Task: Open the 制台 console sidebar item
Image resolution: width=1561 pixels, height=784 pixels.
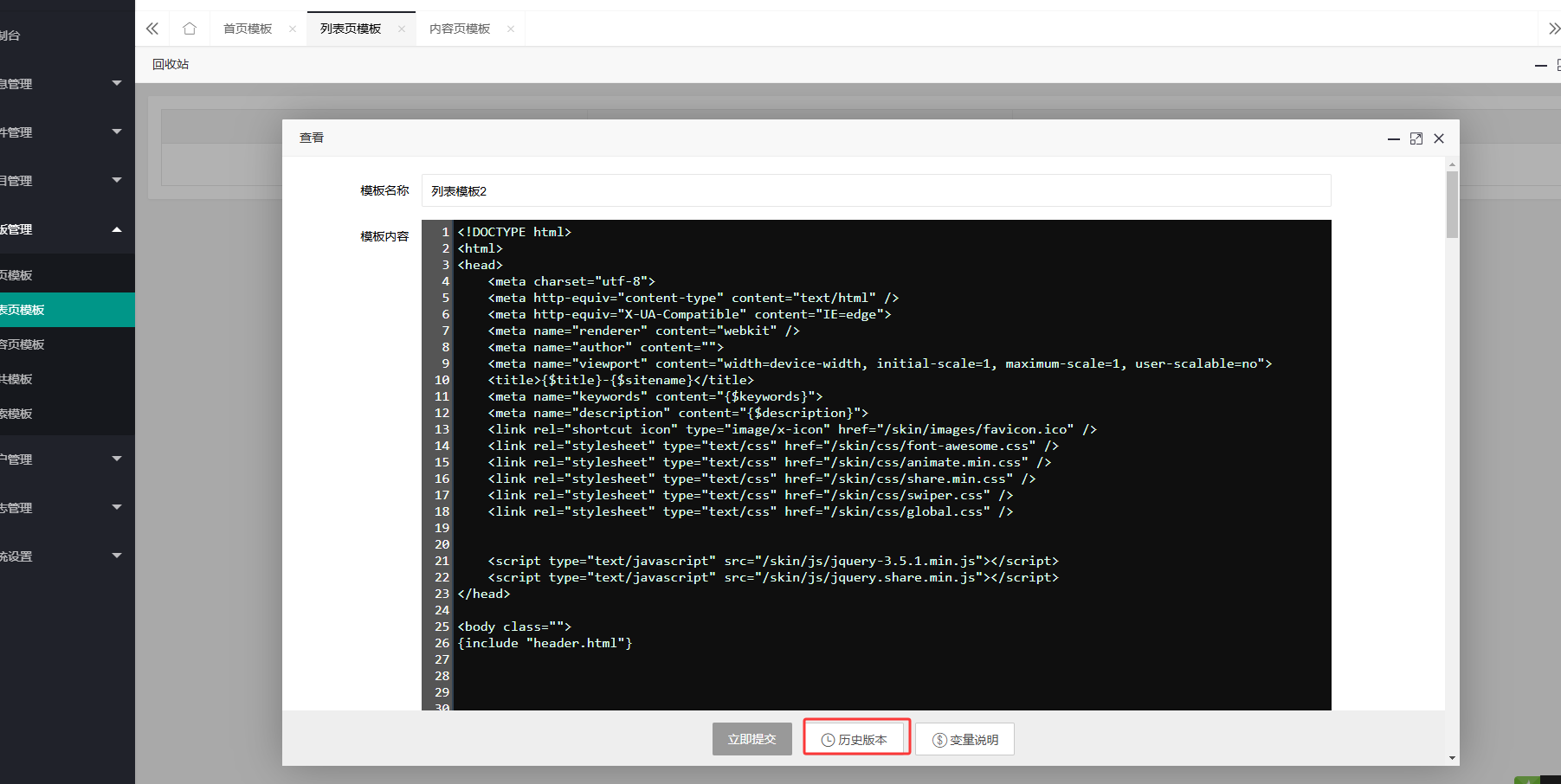Action: coord(68,35)
